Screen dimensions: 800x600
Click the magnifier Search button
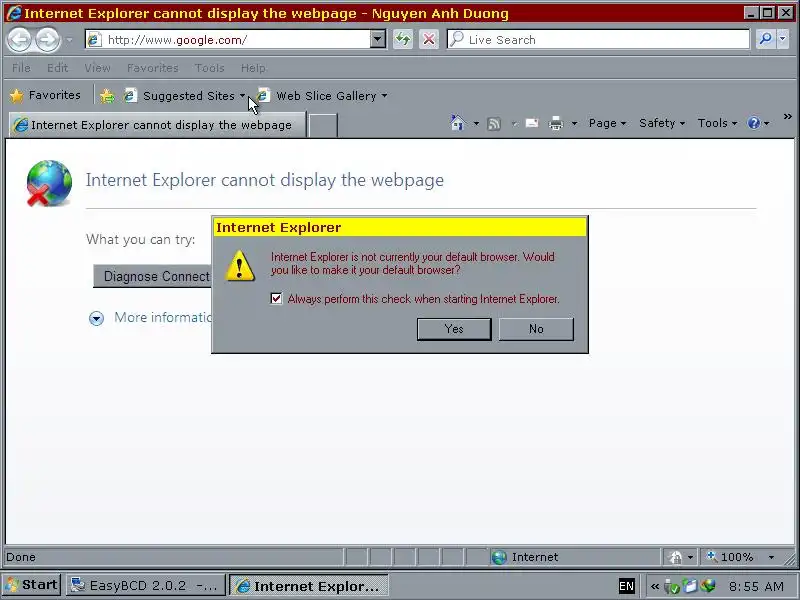[765, 39]
